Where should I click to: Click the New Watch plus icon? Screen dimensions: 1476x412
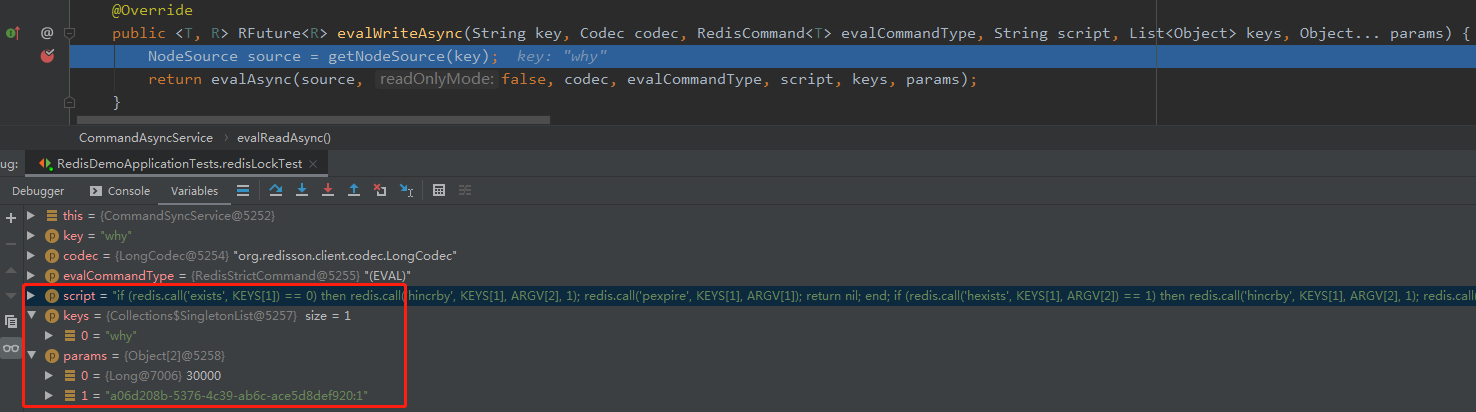coord(11,217)
